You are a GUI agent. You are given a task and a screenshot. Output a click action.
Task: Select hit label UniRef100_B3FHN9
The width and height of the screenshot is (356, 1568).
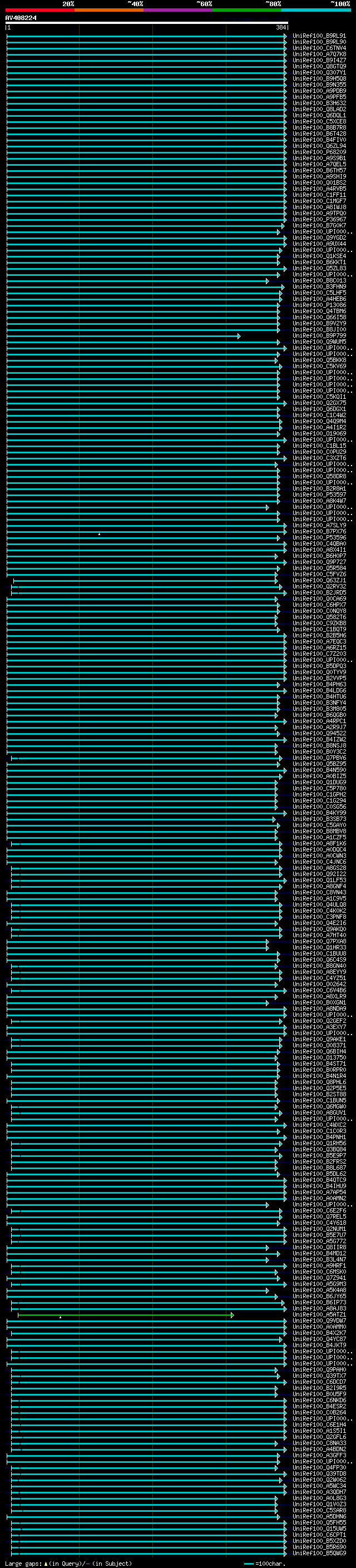[x=319, y=286]
